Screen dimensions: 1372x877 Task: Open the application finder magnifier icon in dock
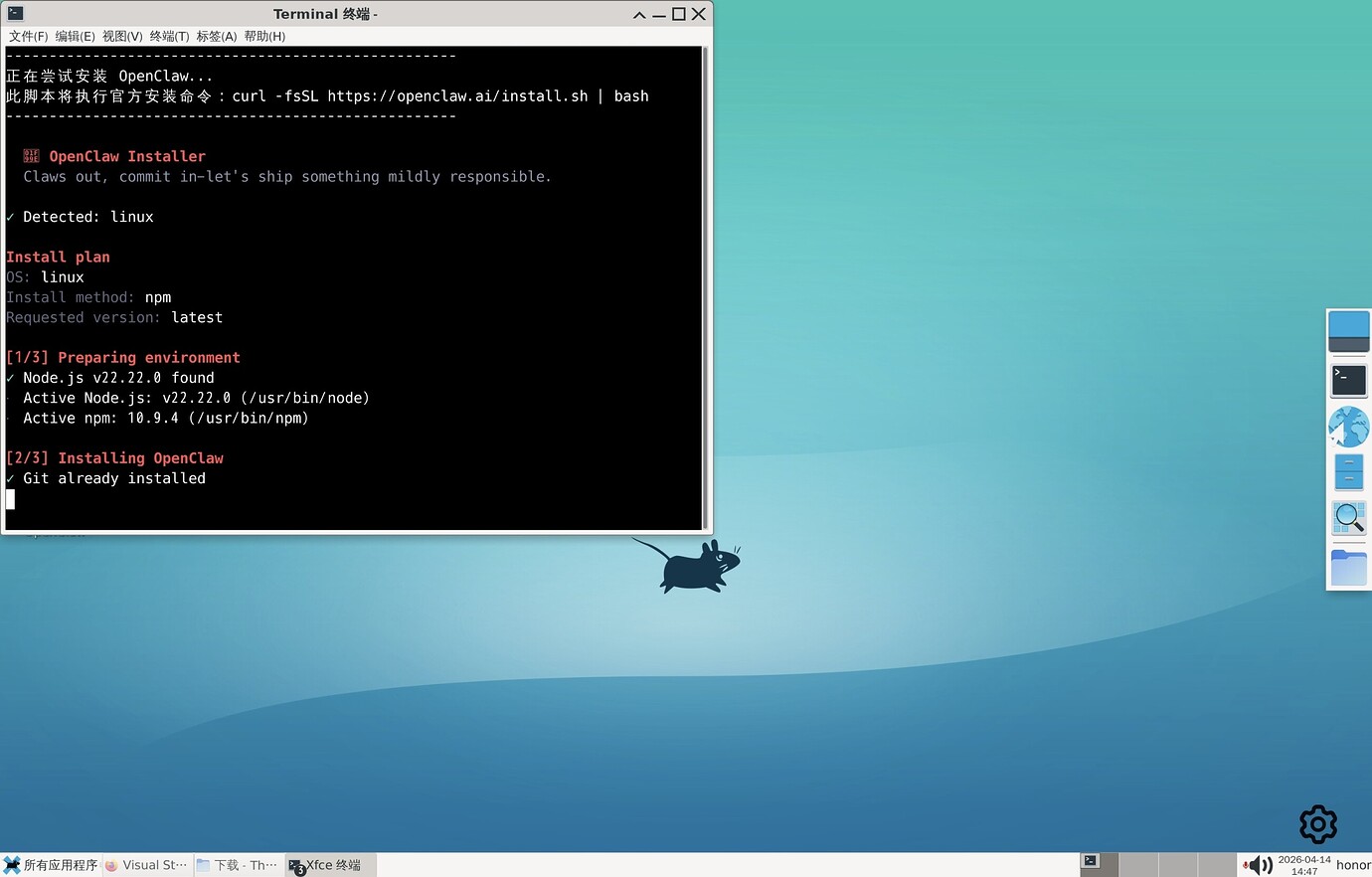(x=1348, y=518)
